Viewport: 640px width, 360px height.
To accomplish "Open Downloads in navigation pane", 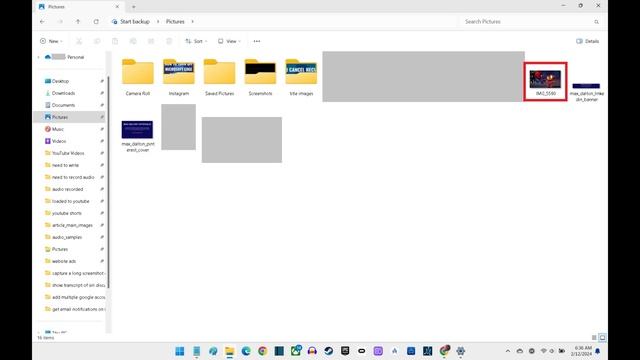I will click(x=63, y=93).
